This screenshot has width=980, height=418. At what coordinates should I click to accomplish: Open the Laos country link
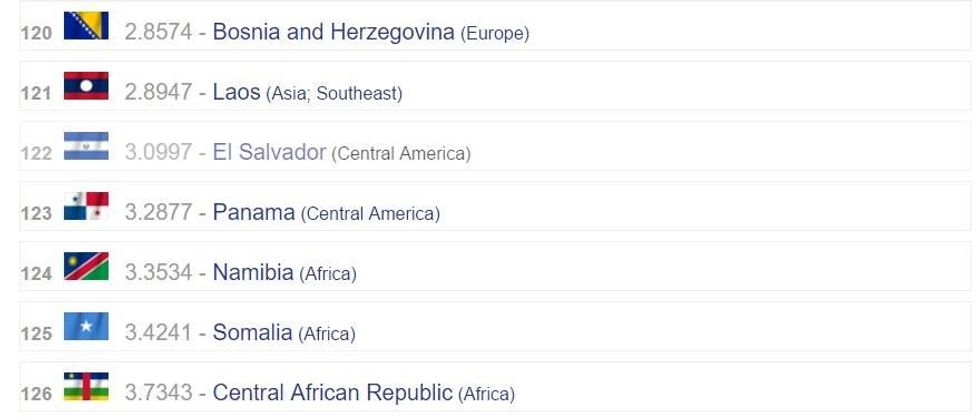pos(237,93)
